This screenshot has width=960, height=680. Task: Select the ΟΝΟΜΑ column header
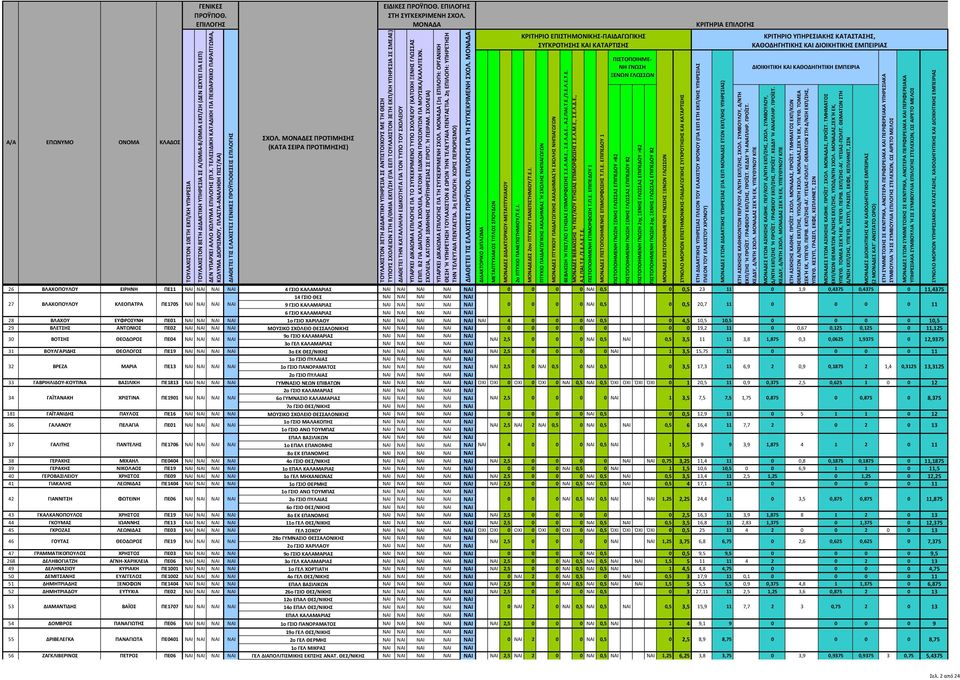tap(129, 141)
